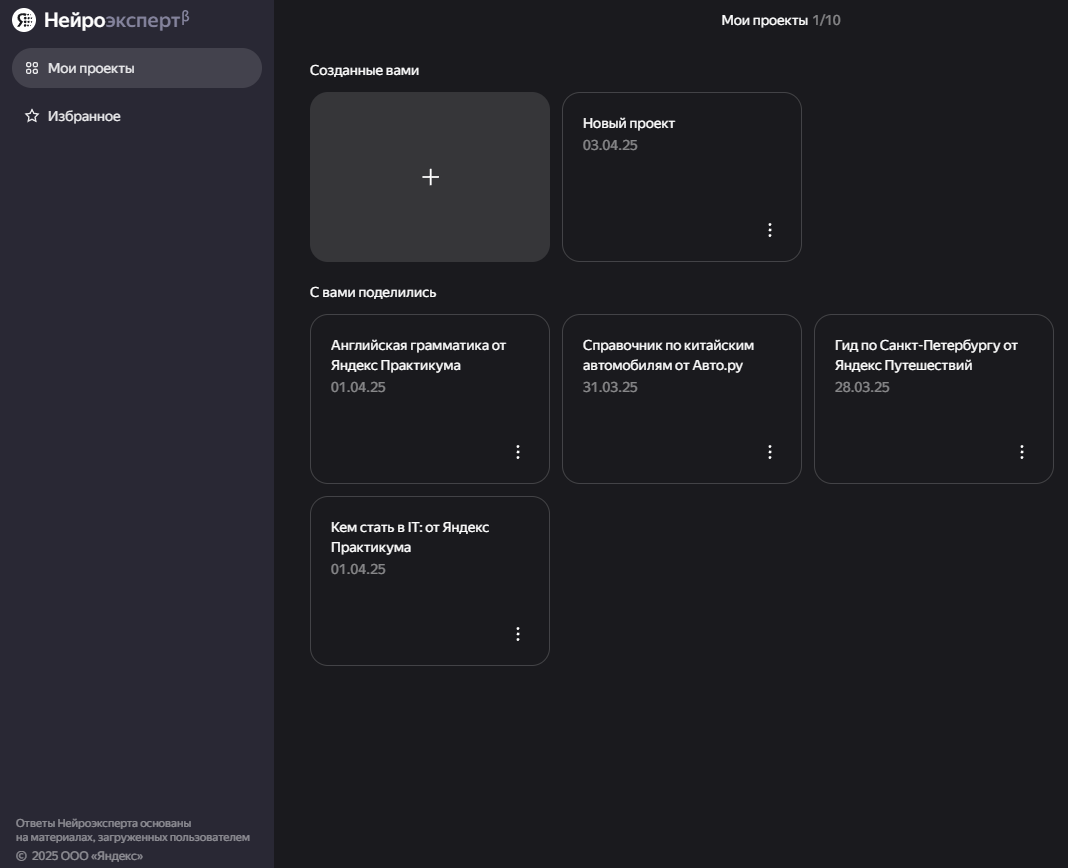
Task: Open Справочник по китайским автомобилям project
Action: click(668, 355)
